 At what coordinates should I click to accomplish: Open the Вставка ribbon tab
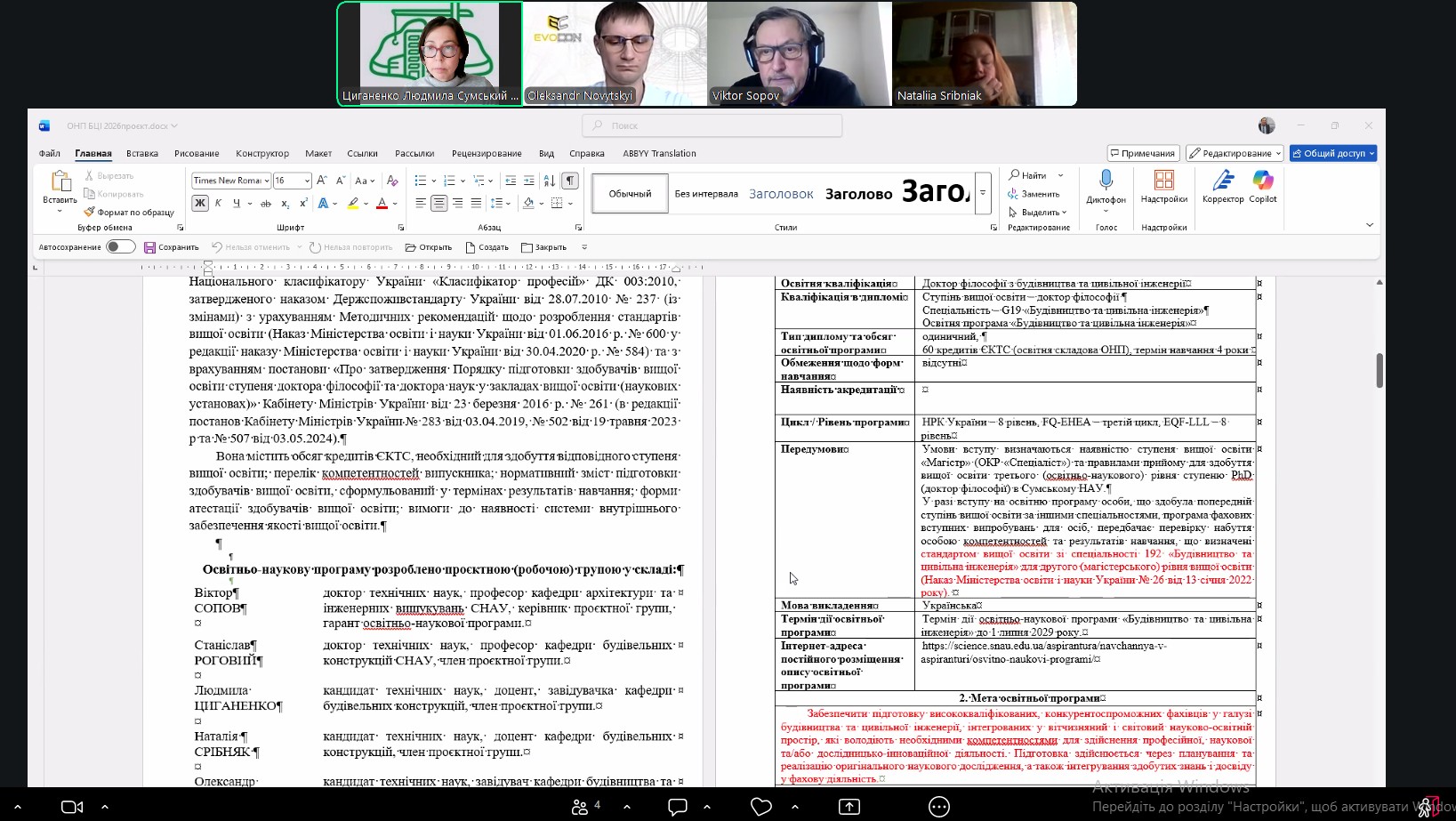(x=142, y=153)
